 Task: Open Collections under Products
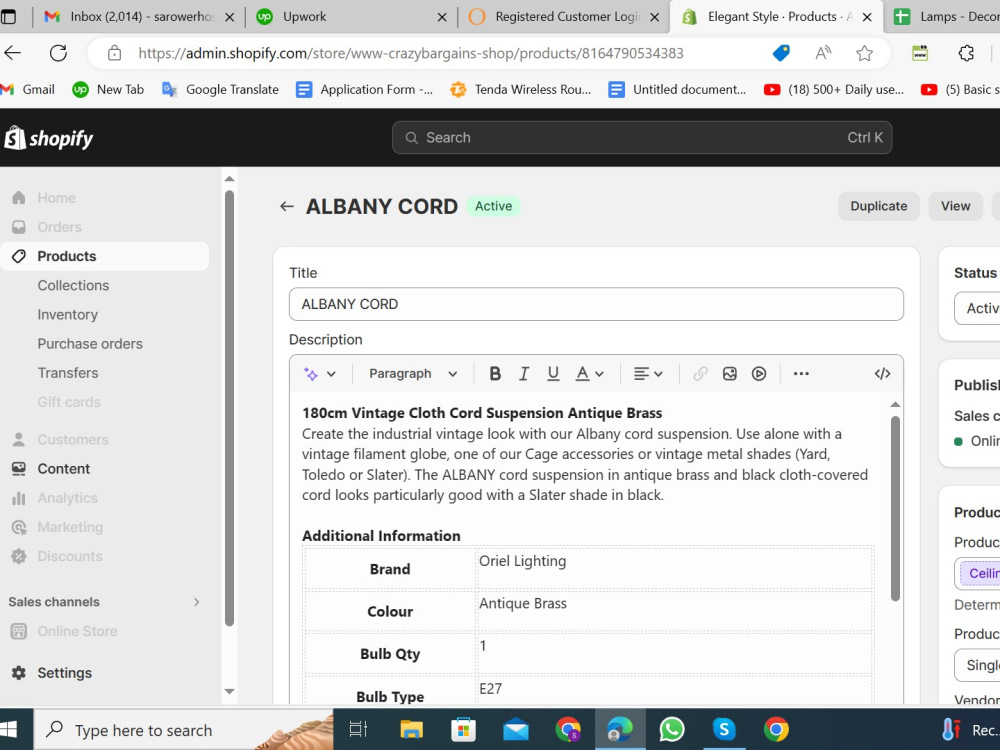point(73,286)
